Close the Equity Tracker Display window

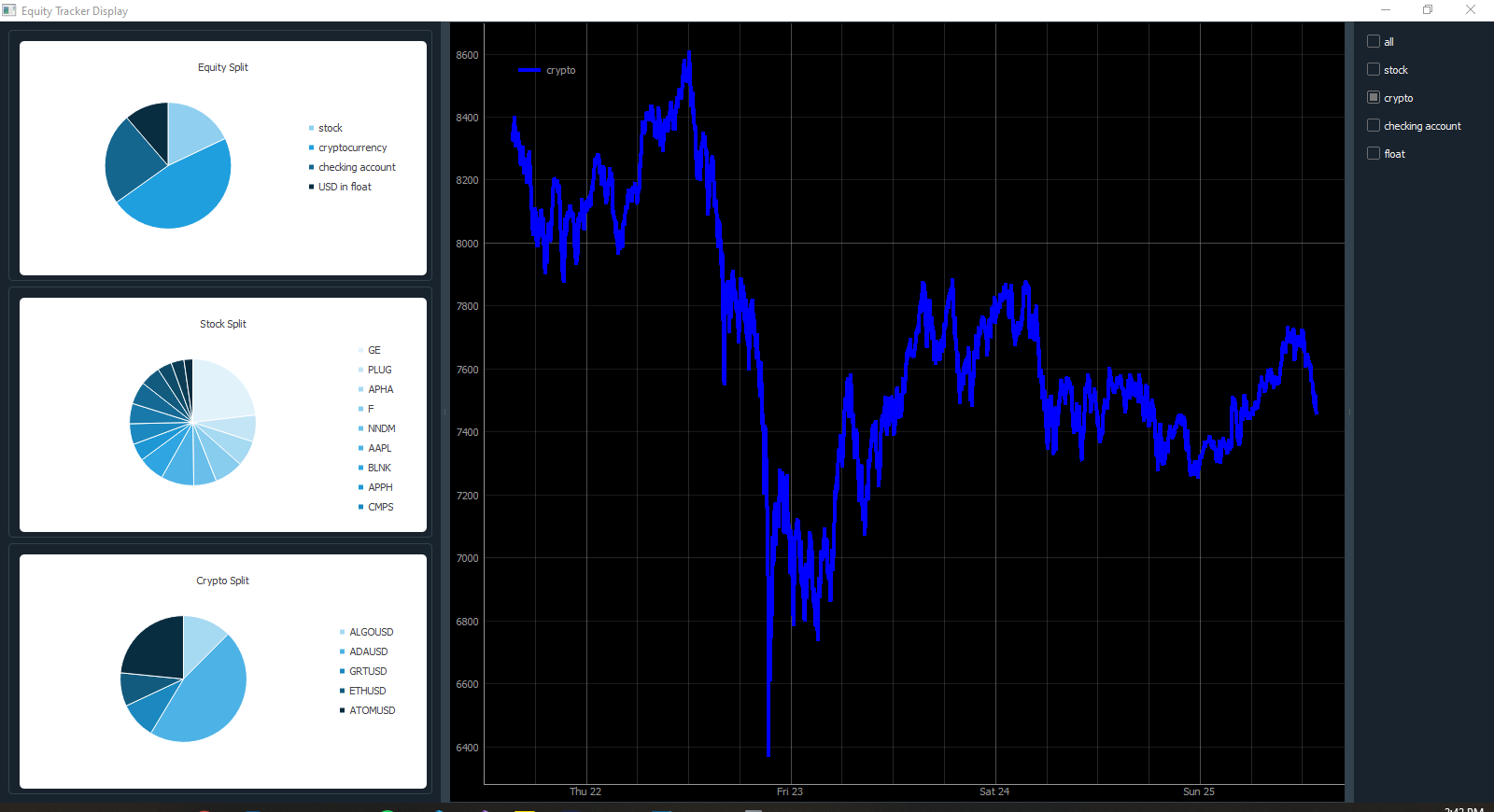pos(1471,9)
